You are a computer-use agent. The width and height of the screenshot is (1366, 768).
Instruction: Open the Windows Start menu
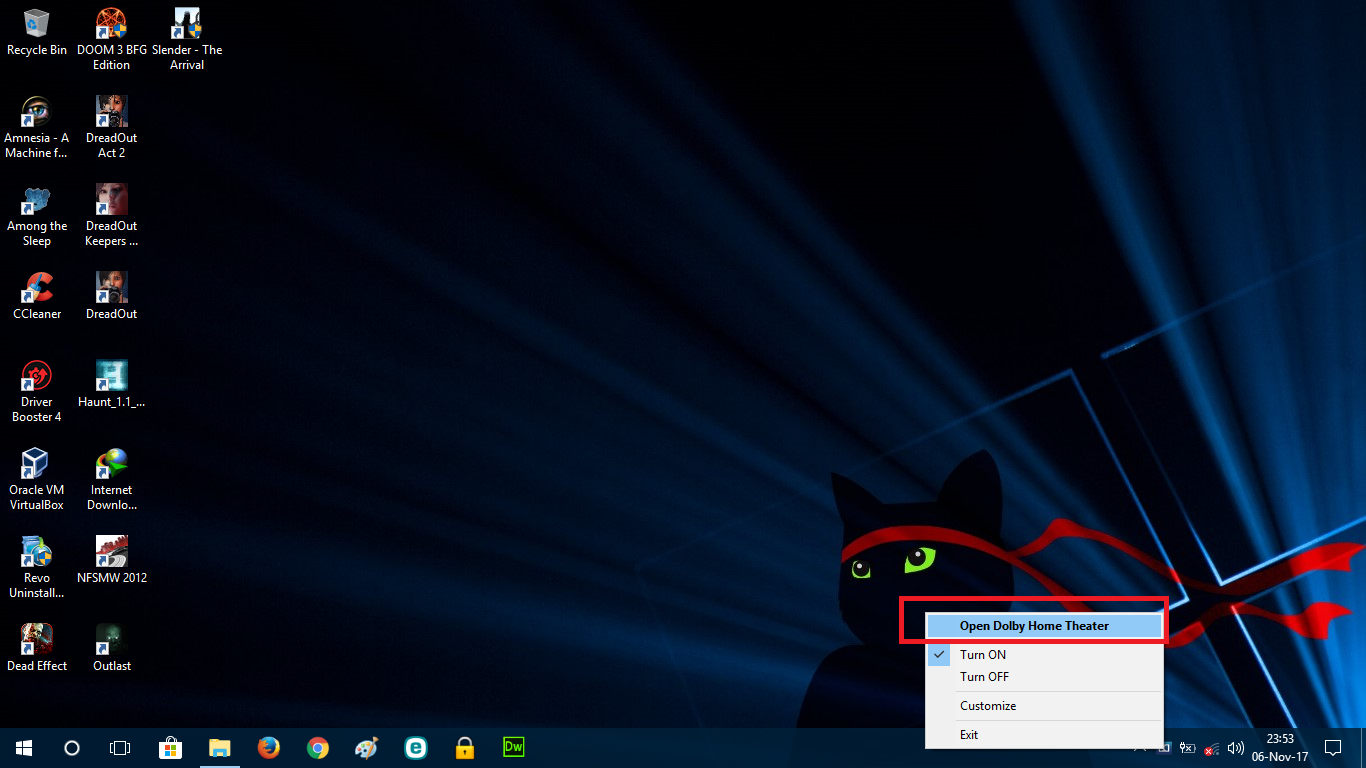[24, 747]
